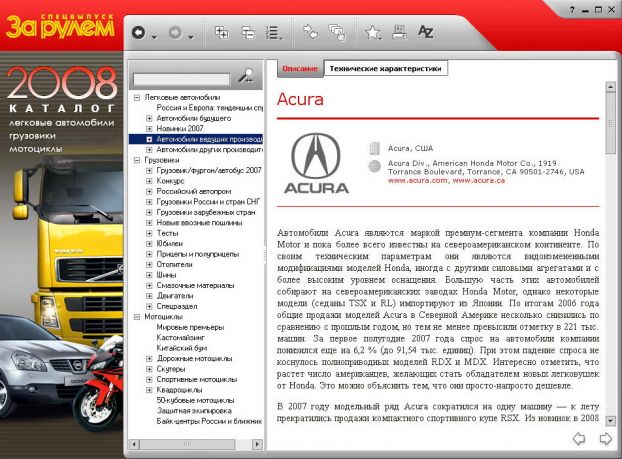Expand the Новинки 2007 node
The height and width of the screenshot is (459, 622).
point(149,129)
